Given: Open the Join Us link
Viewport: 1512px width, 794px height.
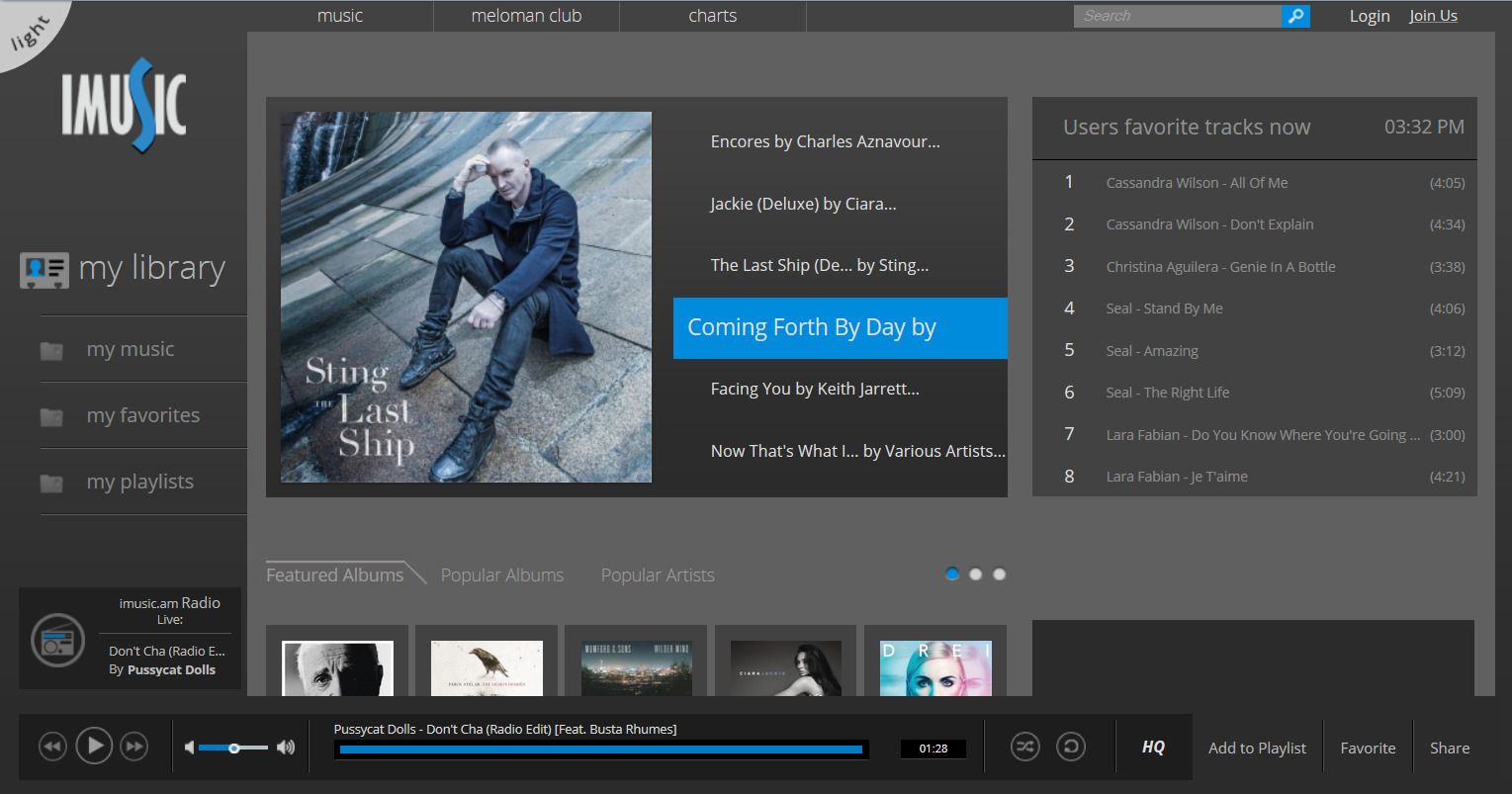Looking at the screenshot, I should 1433,15.
